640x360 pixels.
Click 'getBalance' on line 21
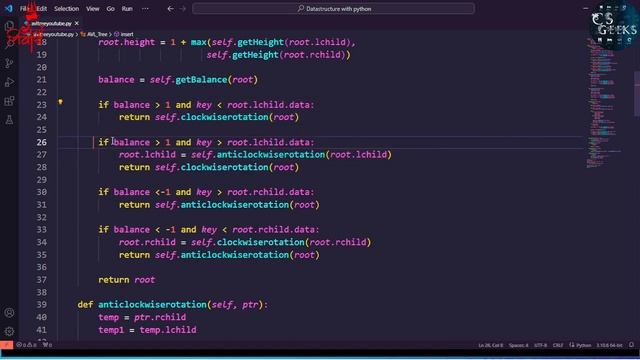coord(201,80)
